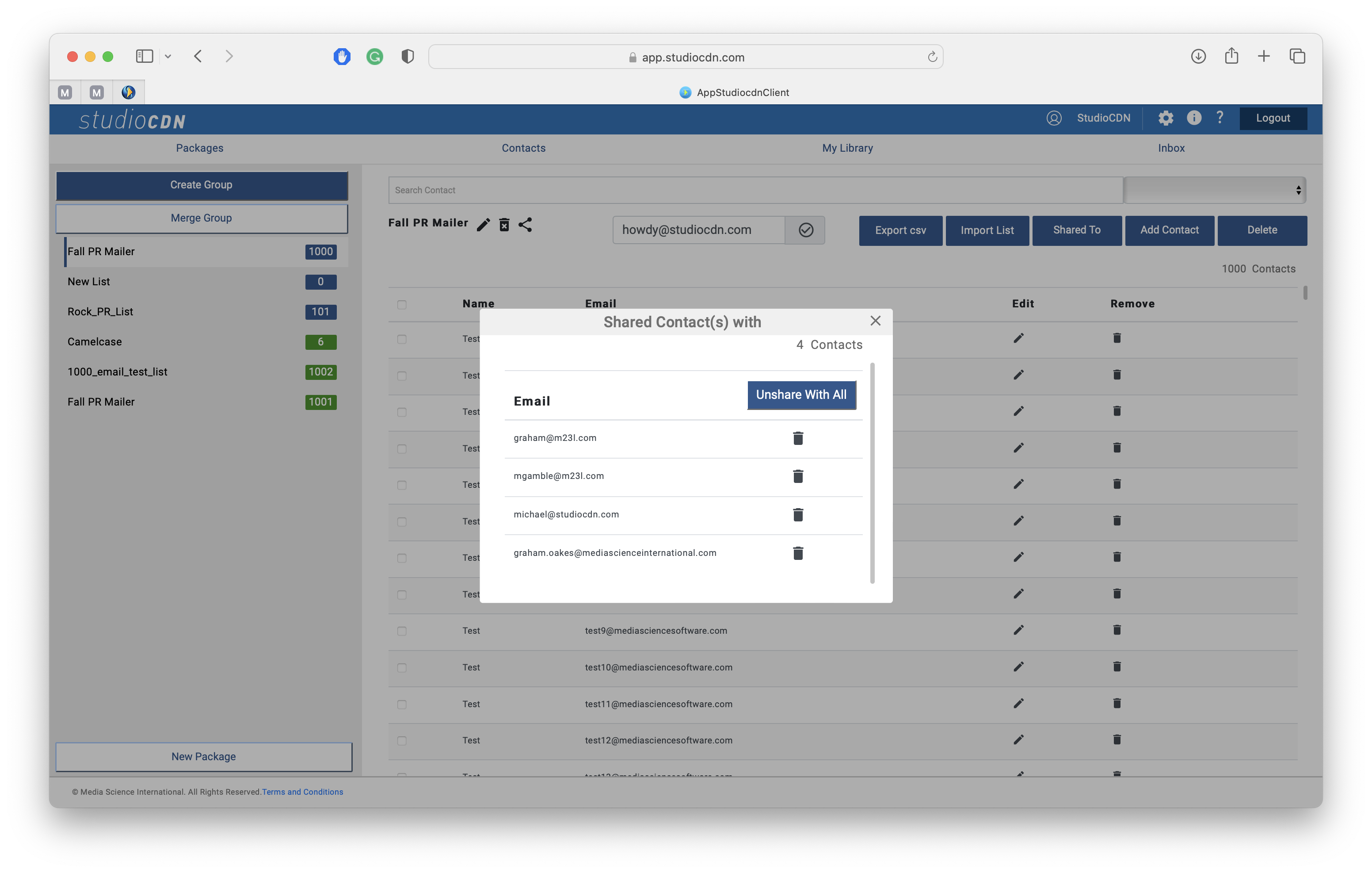Check the box for test10 contact

click(402, 668)
